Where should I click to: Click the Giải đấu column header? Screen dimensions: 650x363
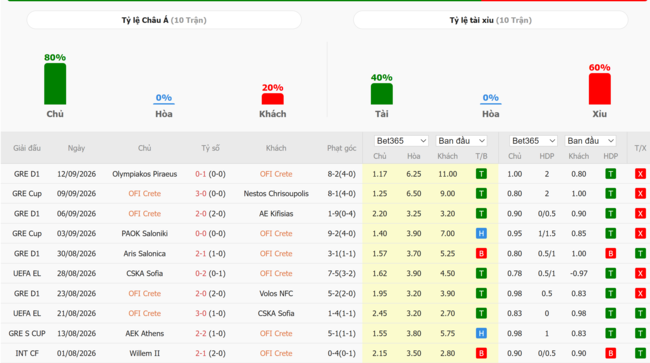pos(27,148)
